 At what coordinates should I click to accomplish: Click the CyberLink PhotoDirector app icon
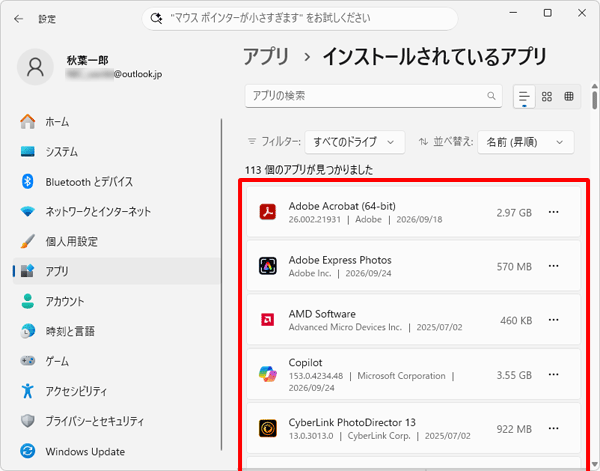click(267, 428)
